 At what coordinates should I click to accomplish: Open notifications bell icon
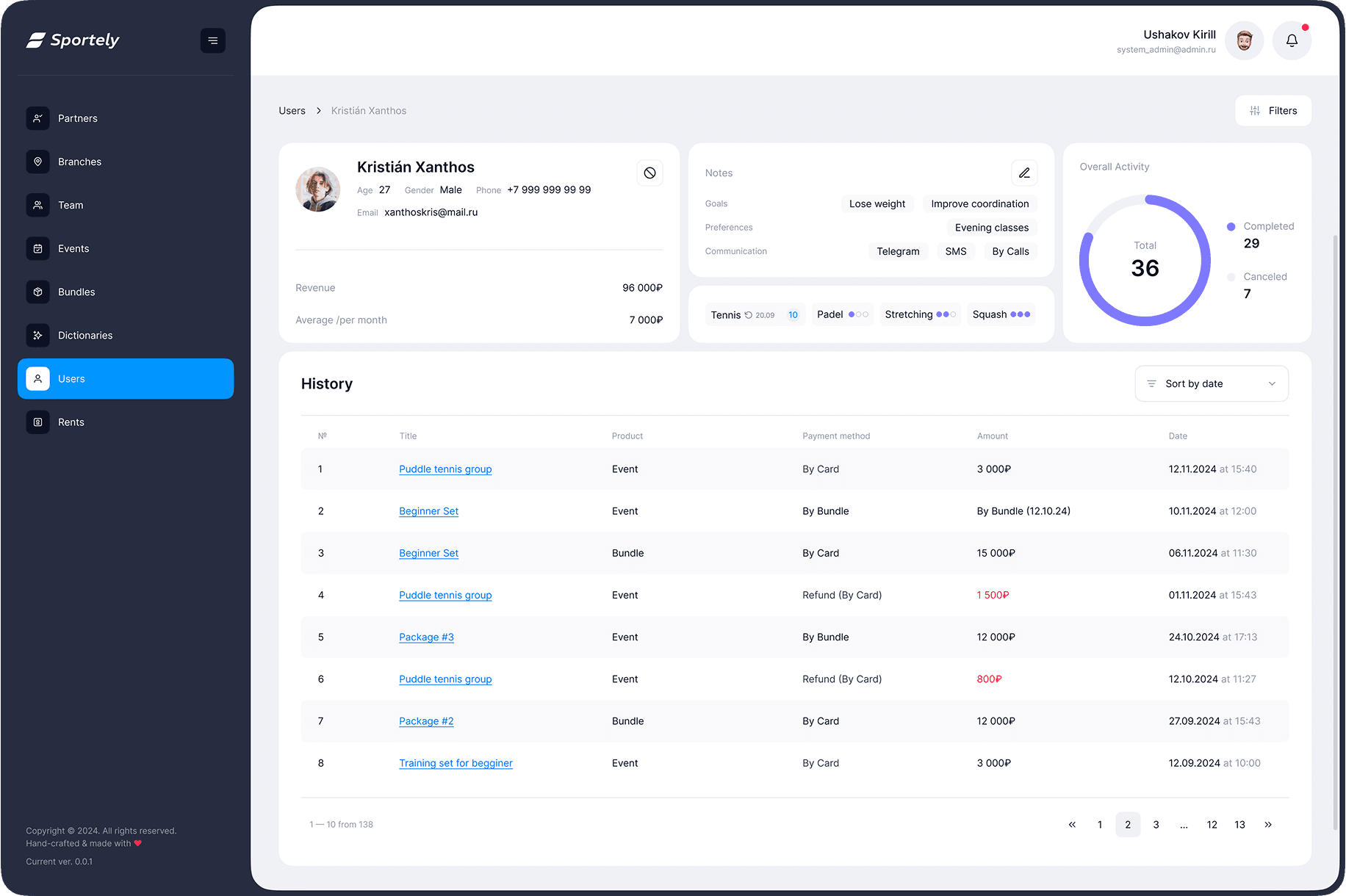point(1292,40)
